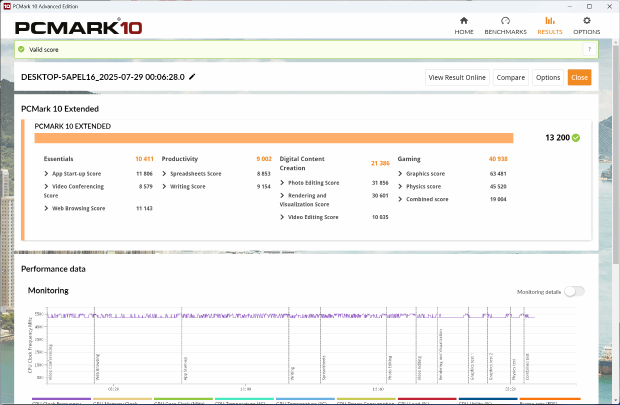Select the RESULTS tab label
The height and width of the screenshot is (405, 620).
click(550, 32)
